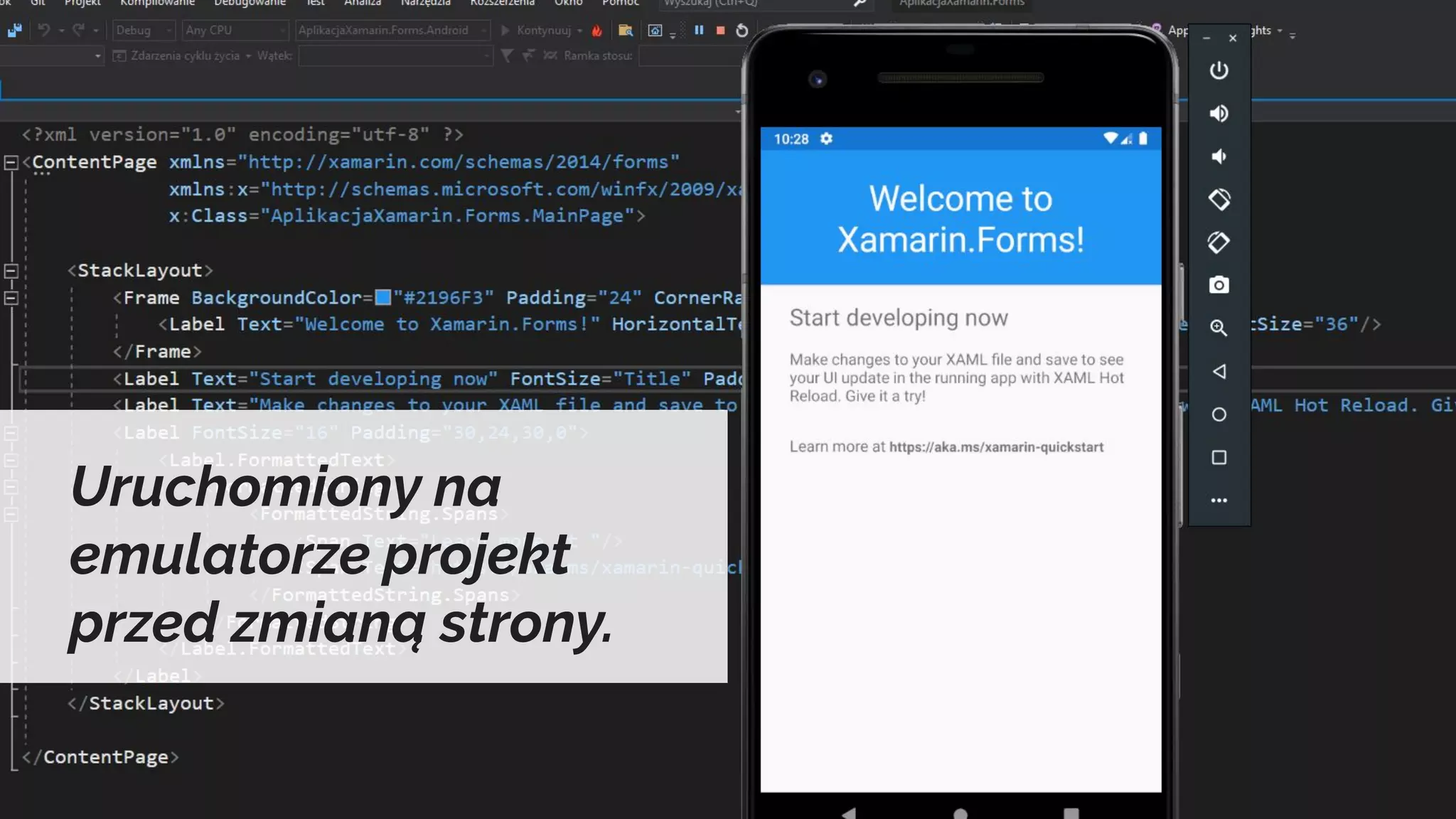Screen dimensions: 1456x819
Task: Rotate emulator right icon
Action: 1219,242
